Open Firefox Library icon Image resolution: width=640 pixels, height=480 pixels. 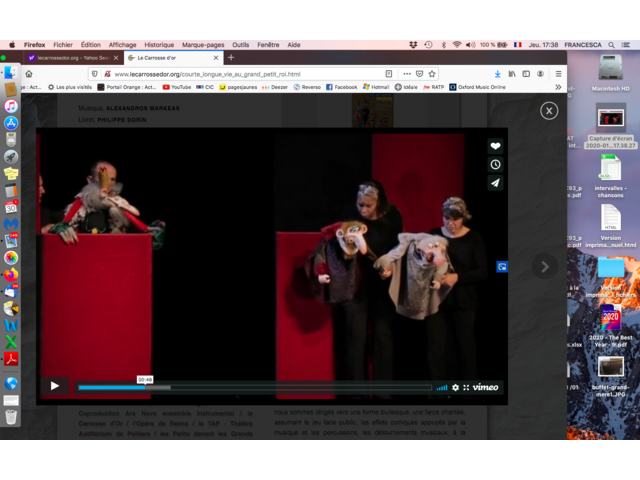tap(512, 74)
